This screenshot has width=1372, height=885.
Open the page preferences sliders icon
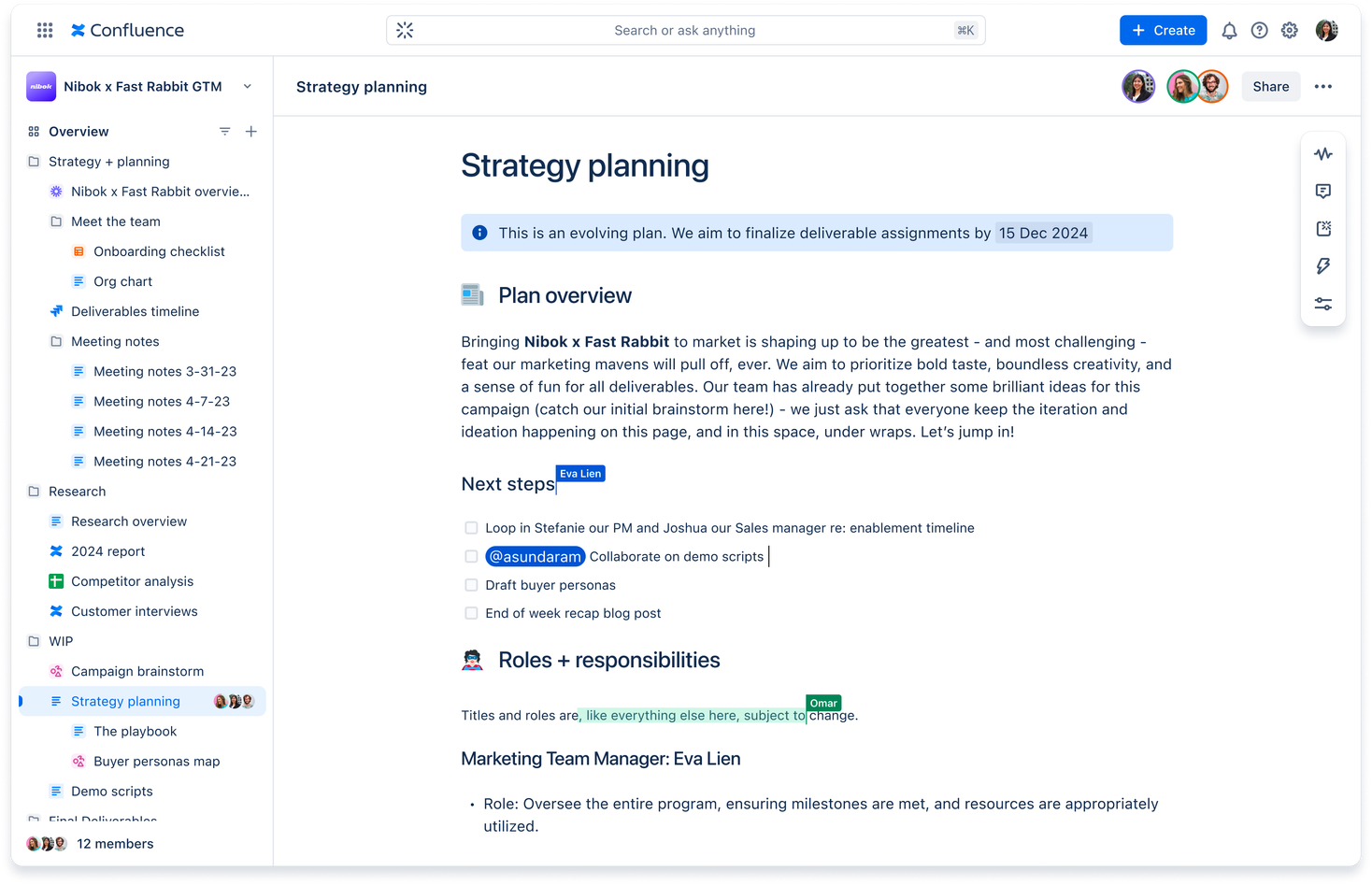click(1322, 303)
